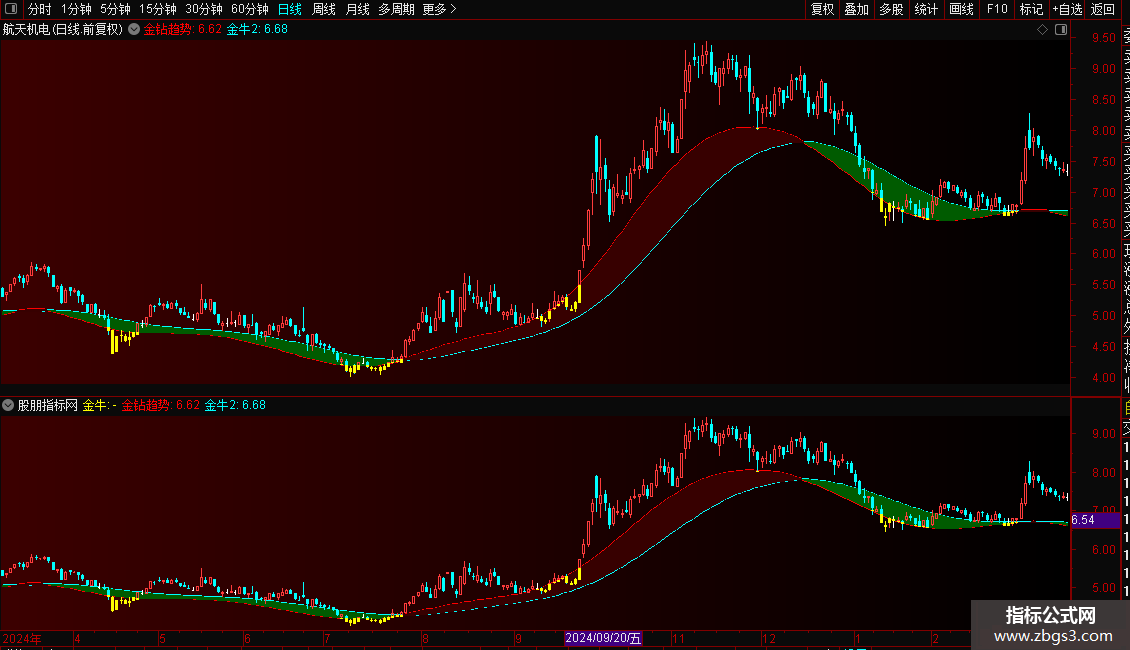Select the 1分钟 period
This screenshot has width=1130, height=650.
coord(76,9)
